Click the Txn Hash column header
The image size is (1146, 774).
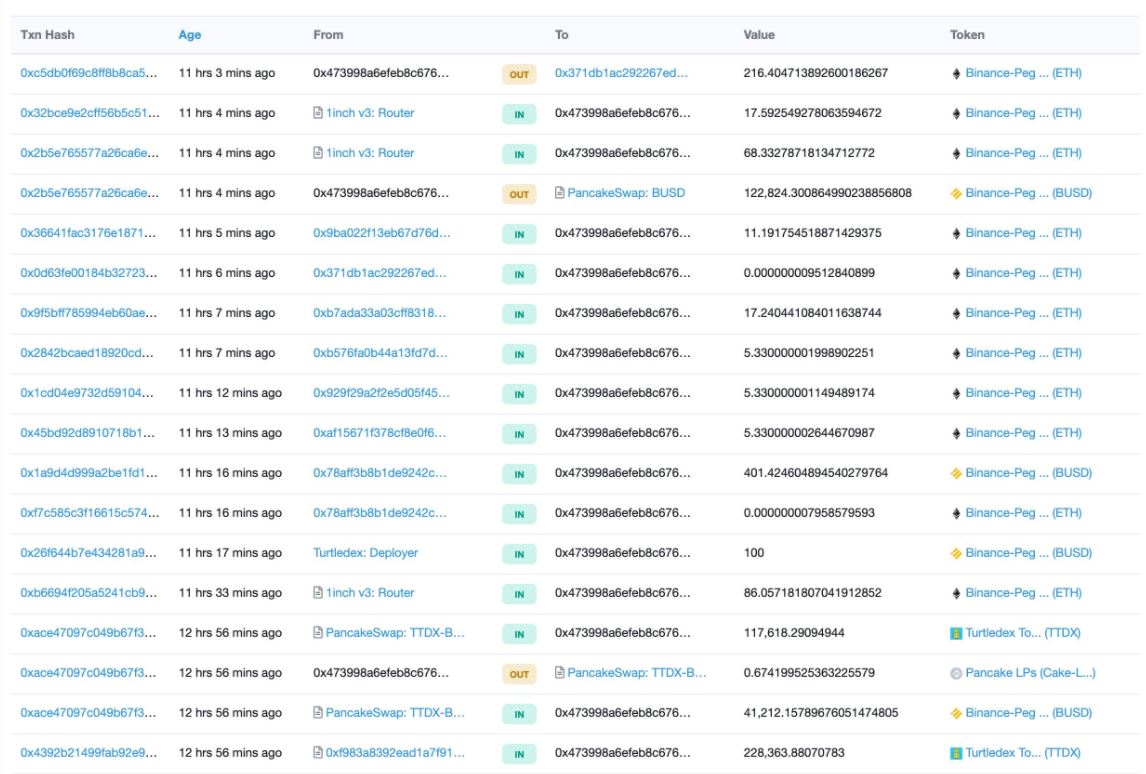pyautogui.click(x=48, y=34)
